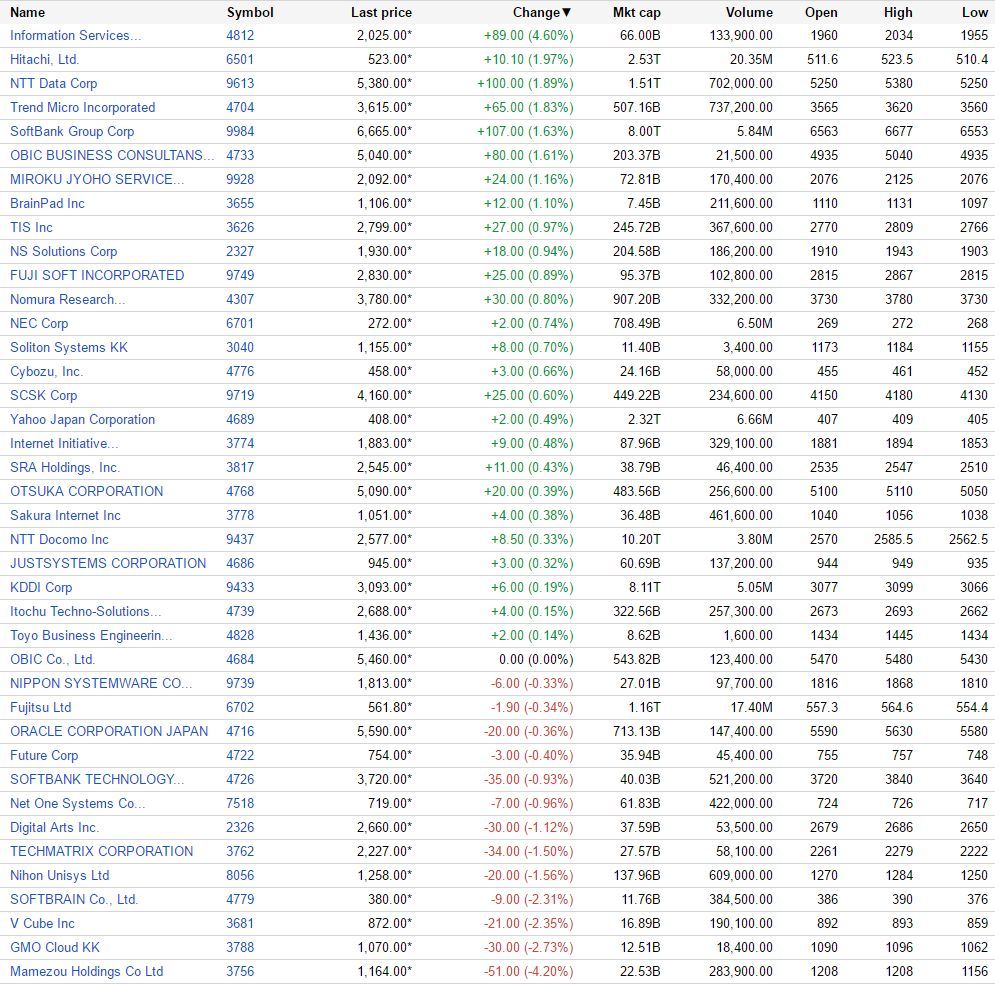Screen dimensions: 995x984
Task: Open the NS Solutions Corp link
Action: (x=63, y=251)
